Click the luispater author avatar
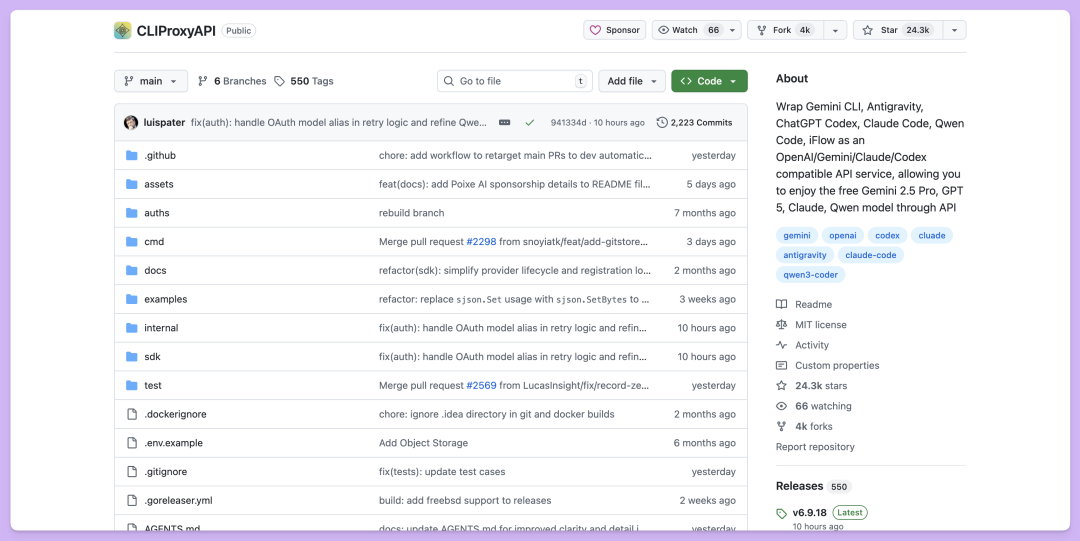 pyautogui.click(x=131, y=123)
